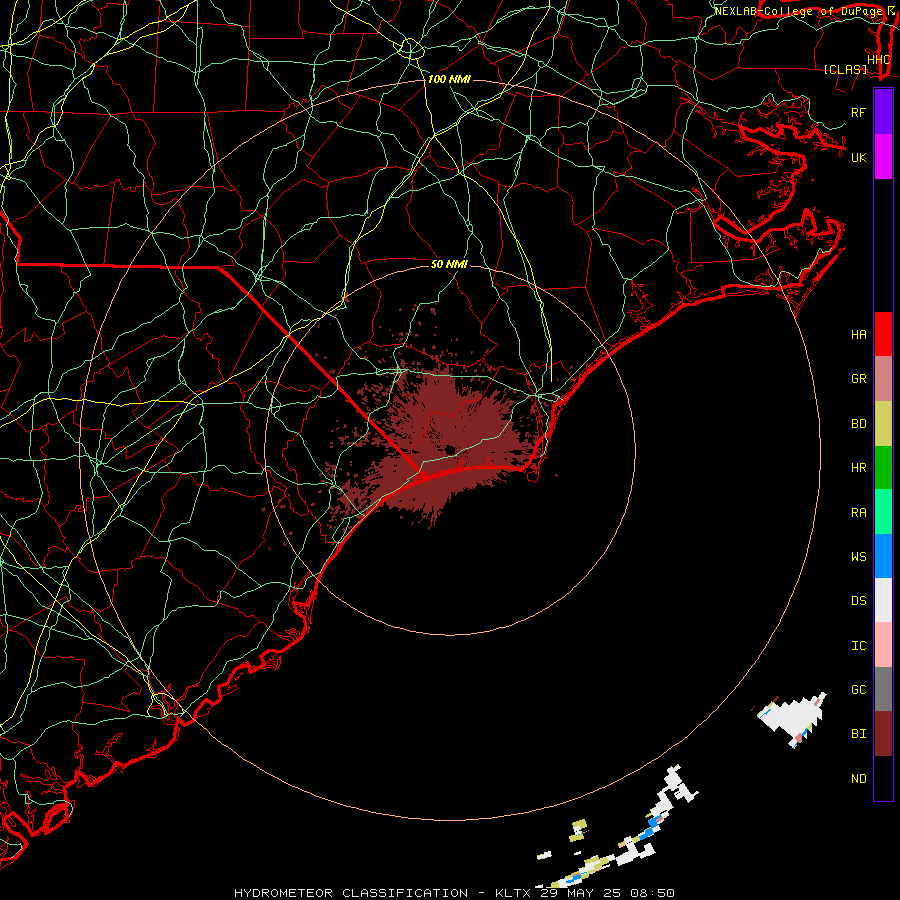Click the UK legend label
This screenshot has width=900, height=900.
859,157
